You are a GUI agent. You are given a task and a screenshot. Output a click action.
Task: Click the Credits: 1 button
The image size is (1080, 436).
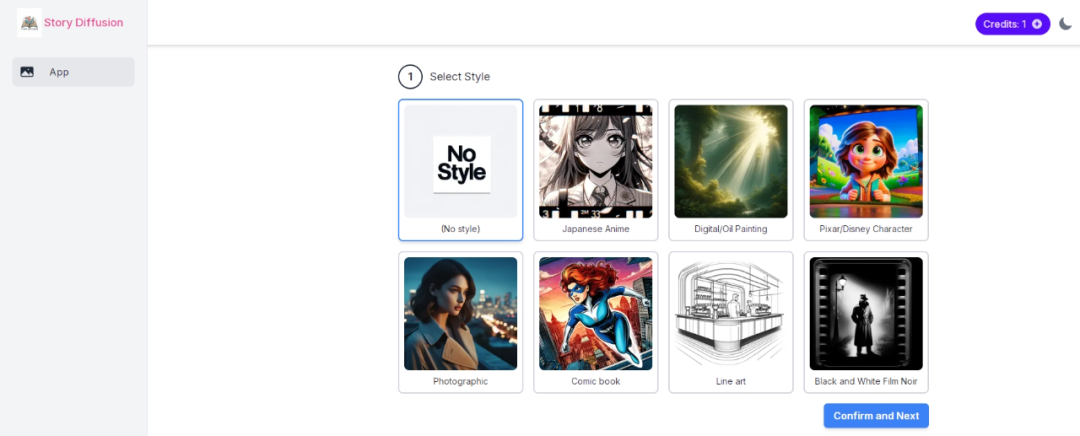1012,24
